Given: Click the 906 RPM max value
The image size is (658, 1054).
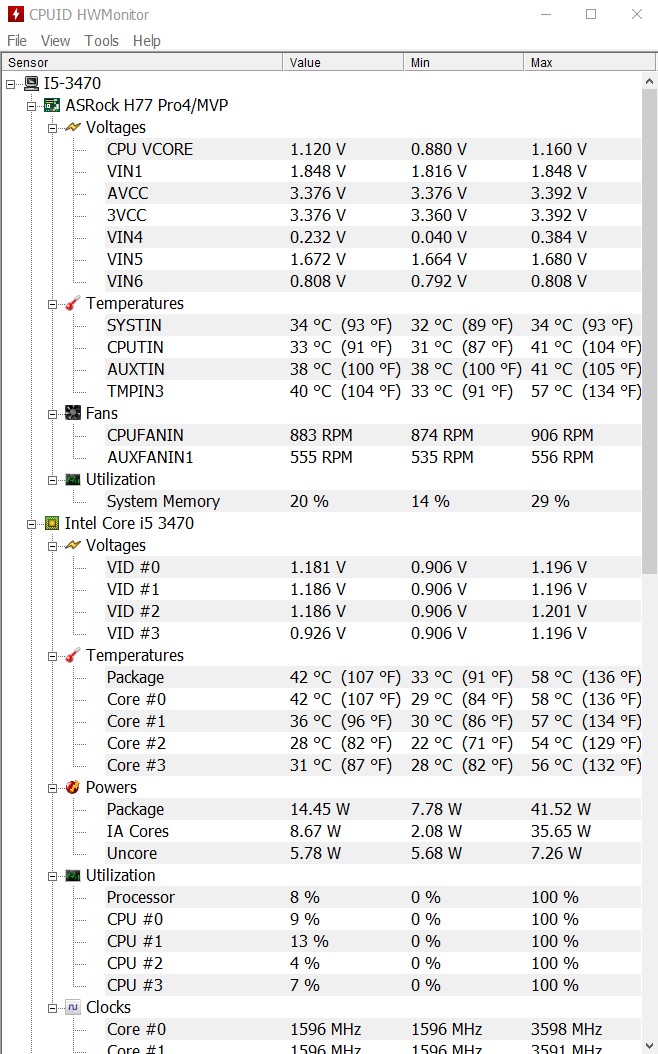Looking at the screenshot, I should point(562,436).
